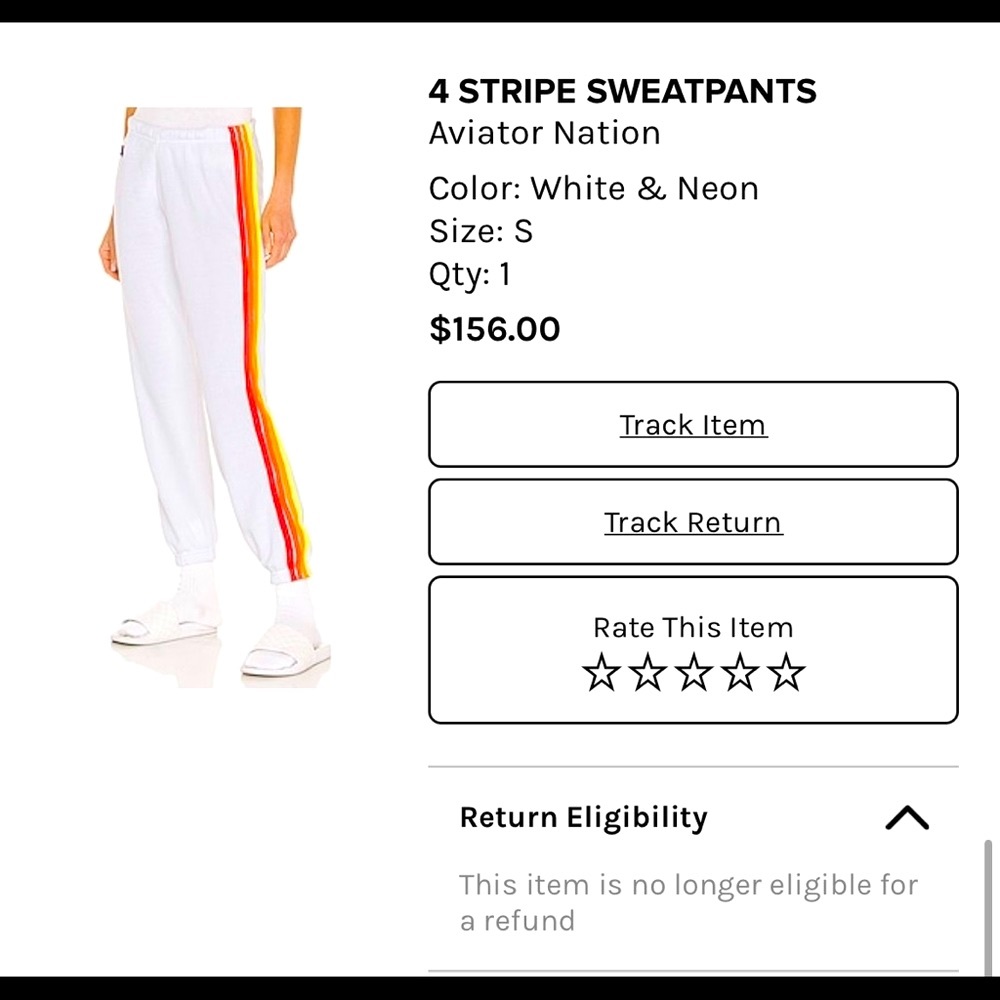Click the Track Item button
1000x1000 pixels.
point(694,424)
